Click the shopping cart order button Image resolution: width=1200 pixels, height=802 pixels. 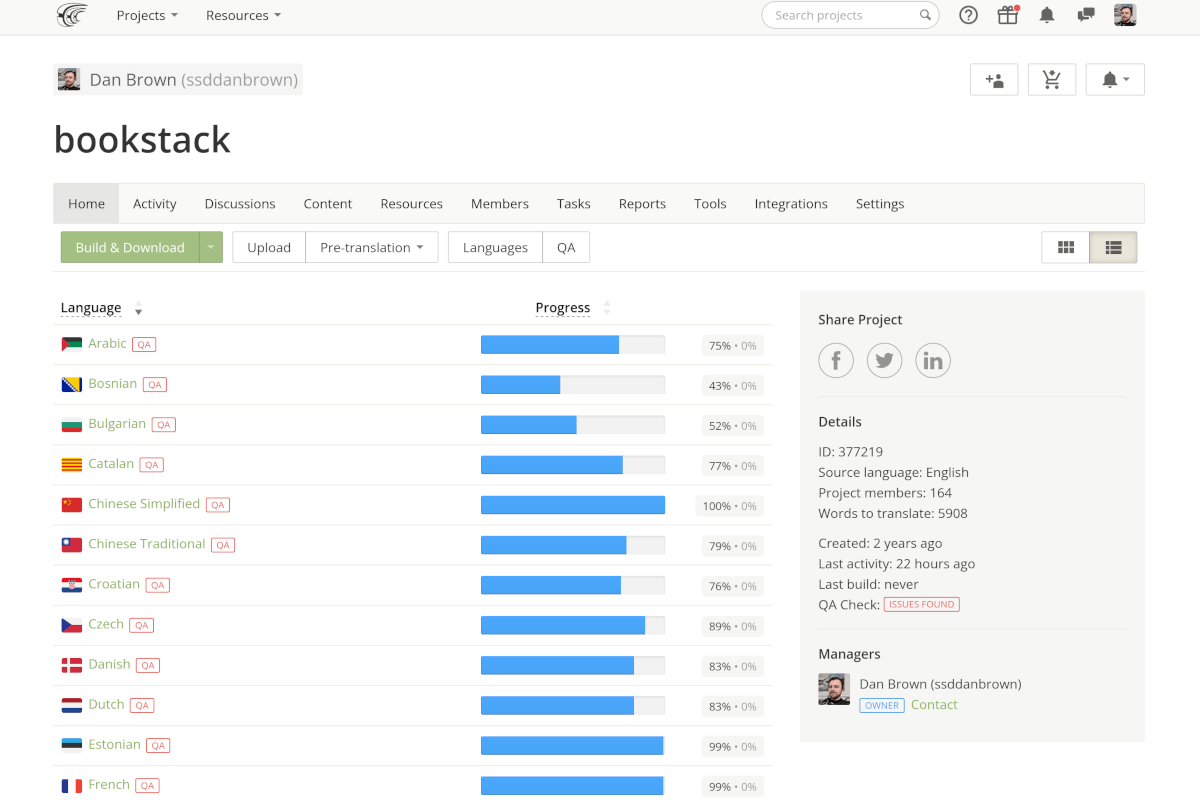(1052, 80)
